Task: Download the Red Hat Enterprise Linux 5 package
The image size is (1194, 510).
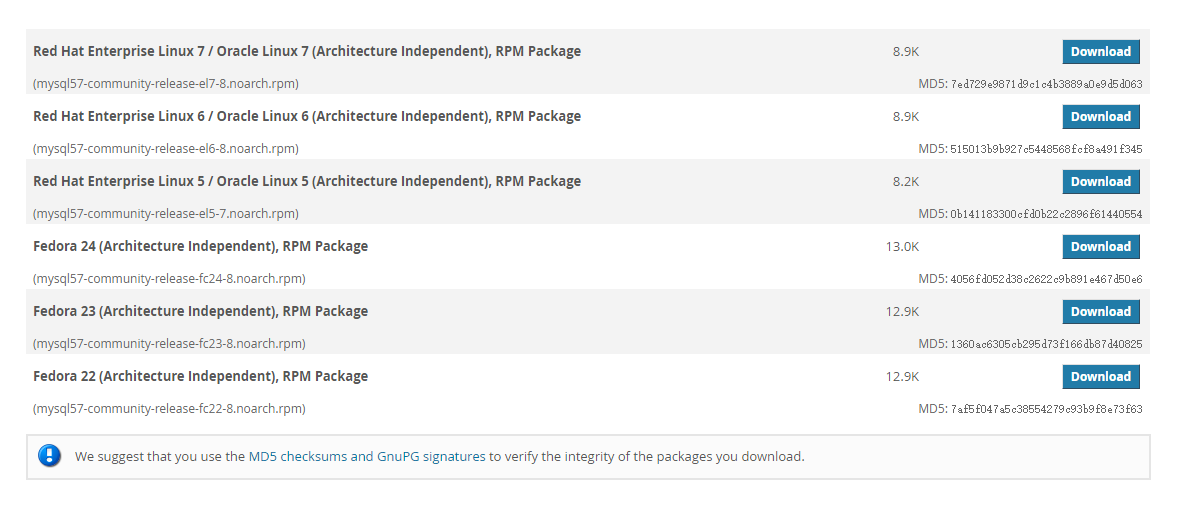Action: click(1100, 182)
